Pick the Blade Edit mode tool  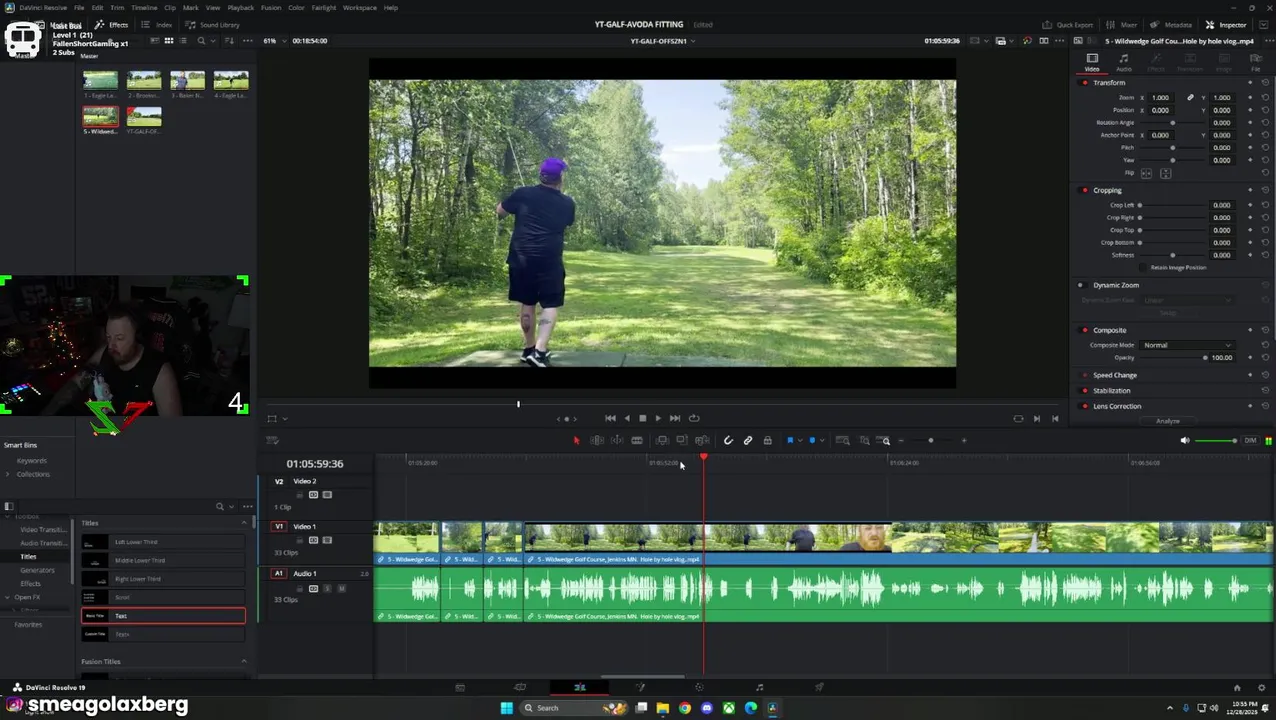(x=637, y=440)
